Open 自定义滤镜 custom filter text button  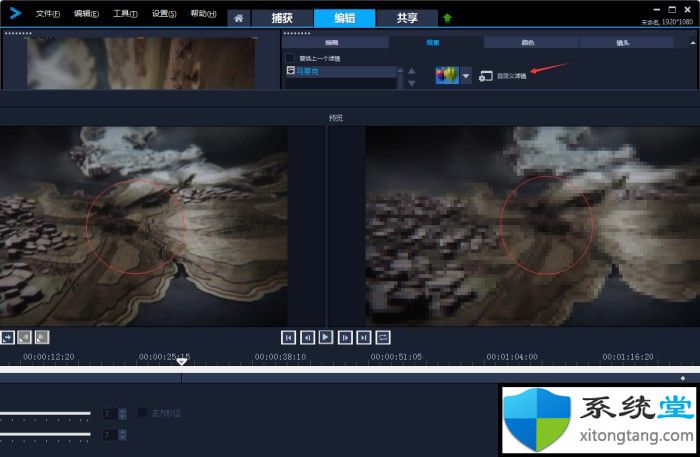(512, 76)
